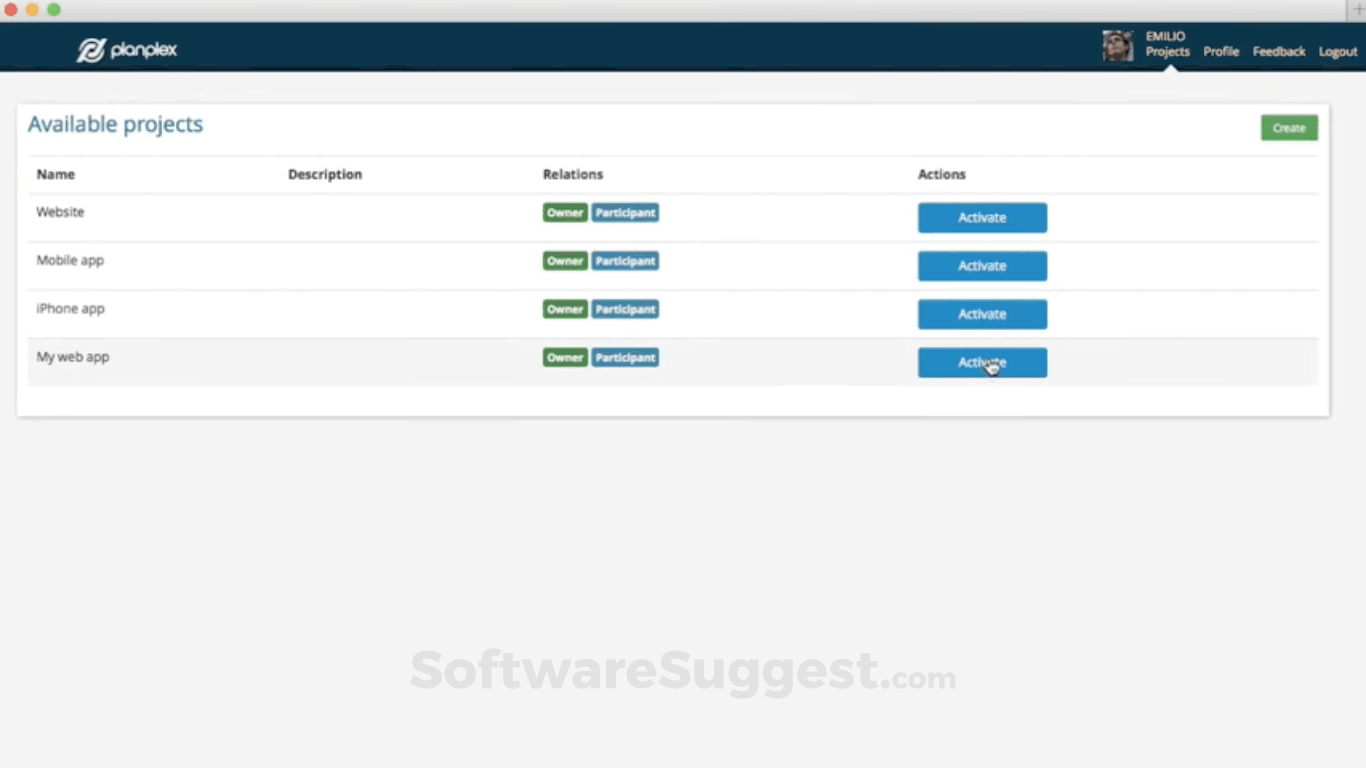Activate the Website project
1366x768 pixels.
tap(982, 218)
